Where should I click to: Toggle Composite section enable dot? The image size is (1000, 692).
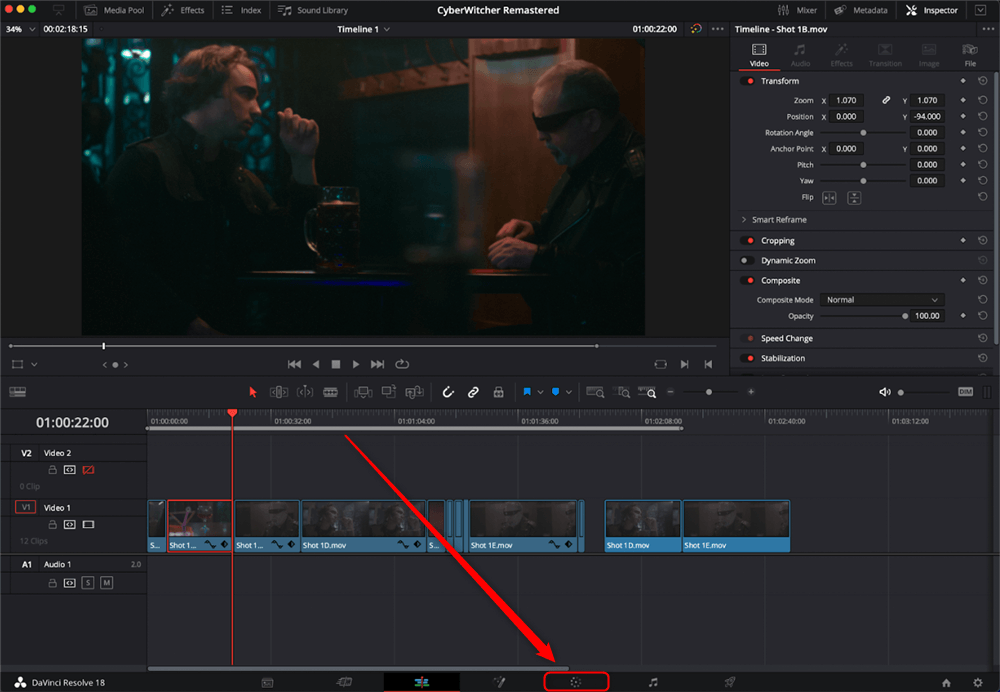(x=747, y=281)
